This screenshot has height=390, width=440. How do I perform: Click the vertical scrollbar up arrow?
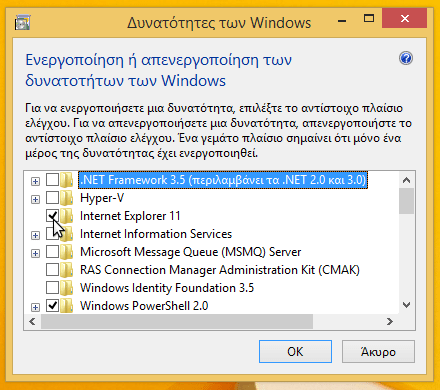click(x=406, y=180)
